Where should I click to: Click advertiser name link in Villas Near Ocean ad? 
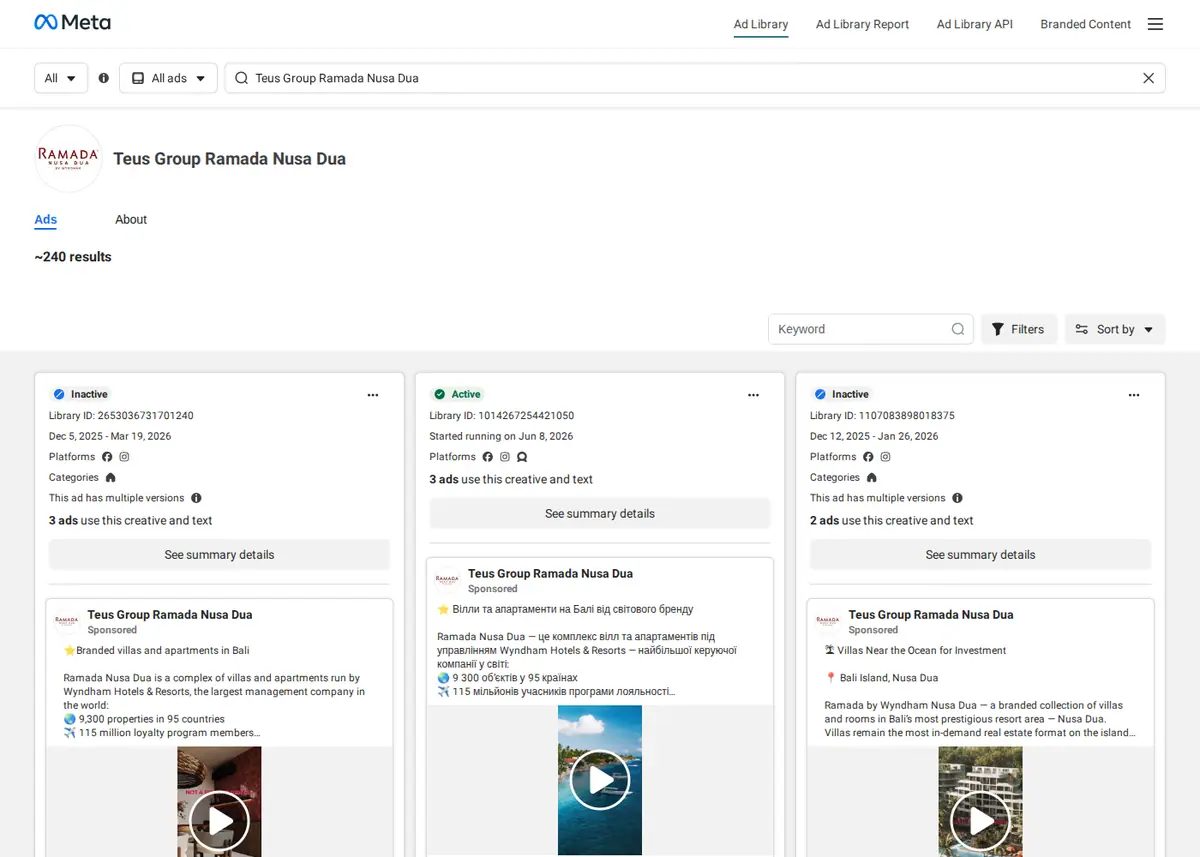point(931,615)
